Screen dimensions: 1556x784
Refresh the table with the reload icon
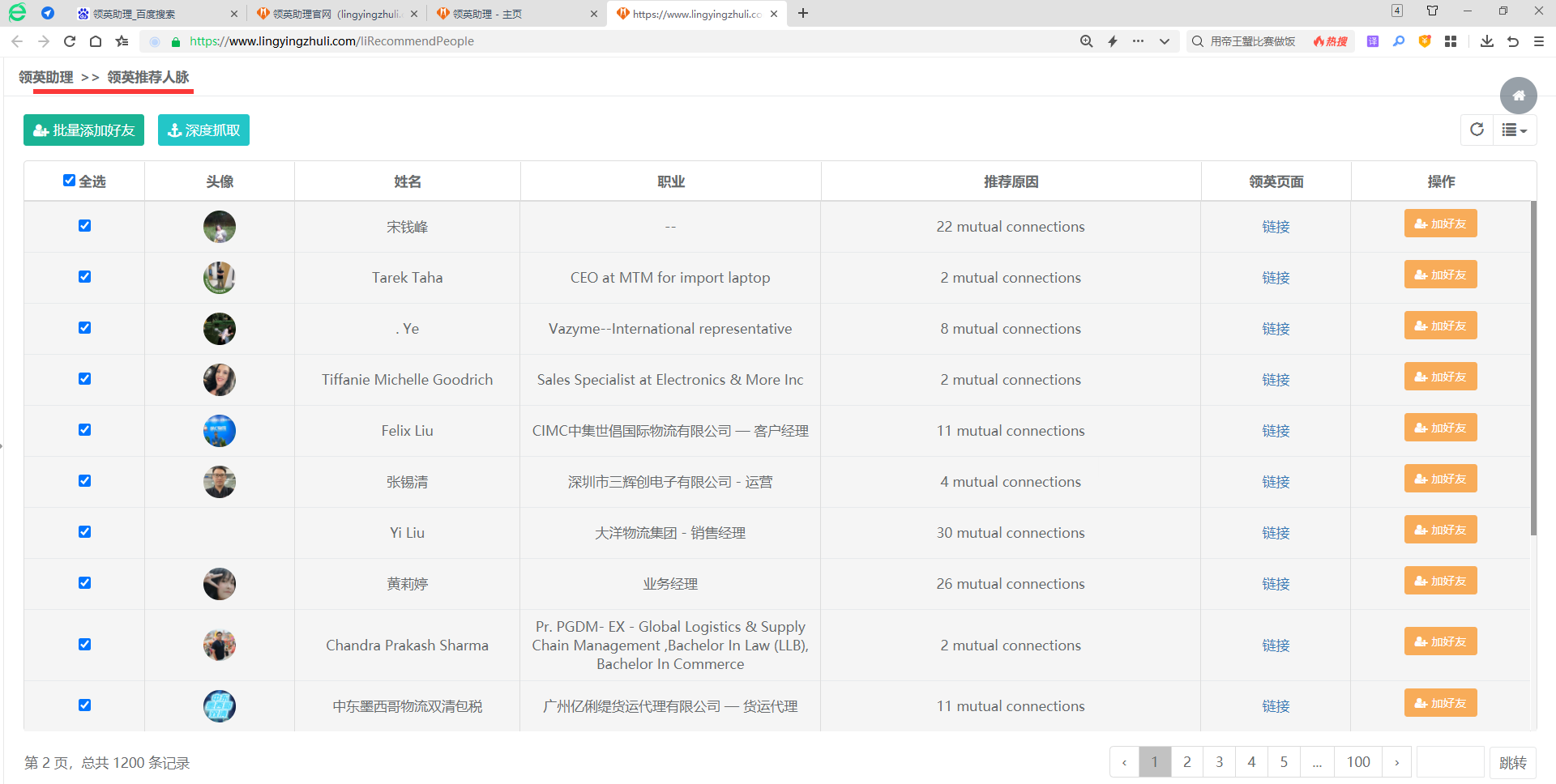(1477, 130)
